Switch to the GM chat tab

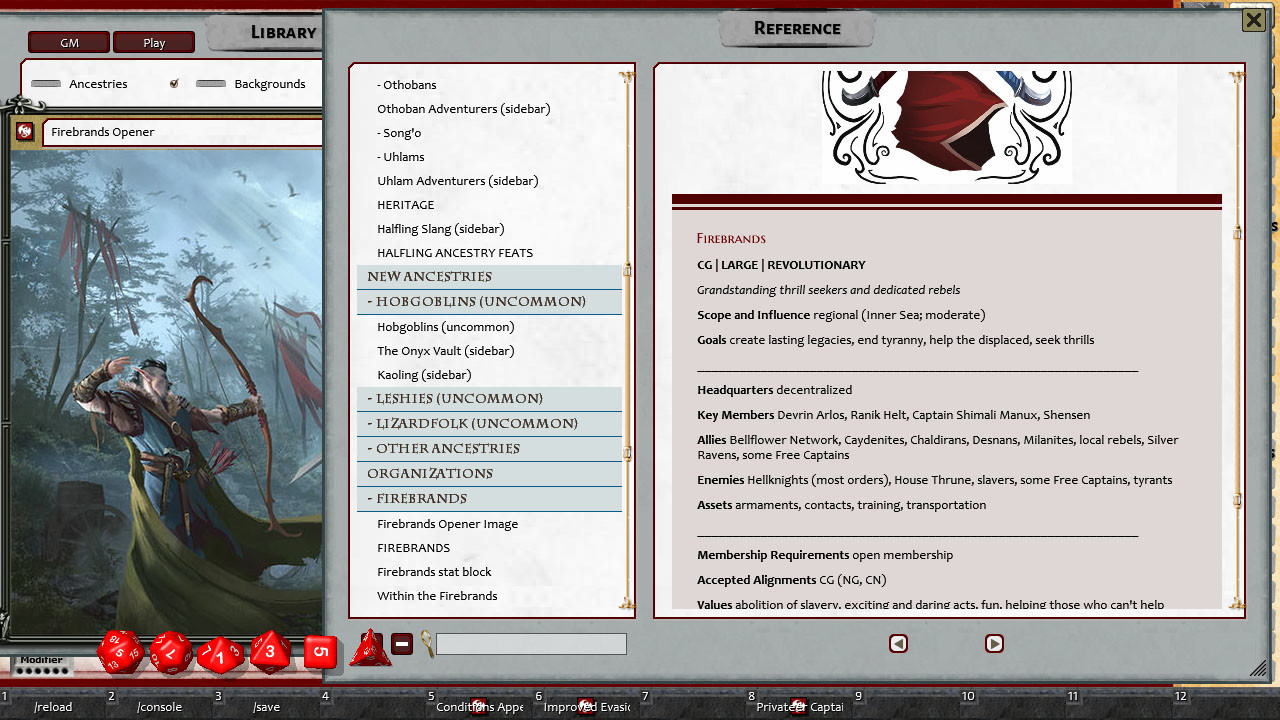pyautogui.click(x=68, y=42)
